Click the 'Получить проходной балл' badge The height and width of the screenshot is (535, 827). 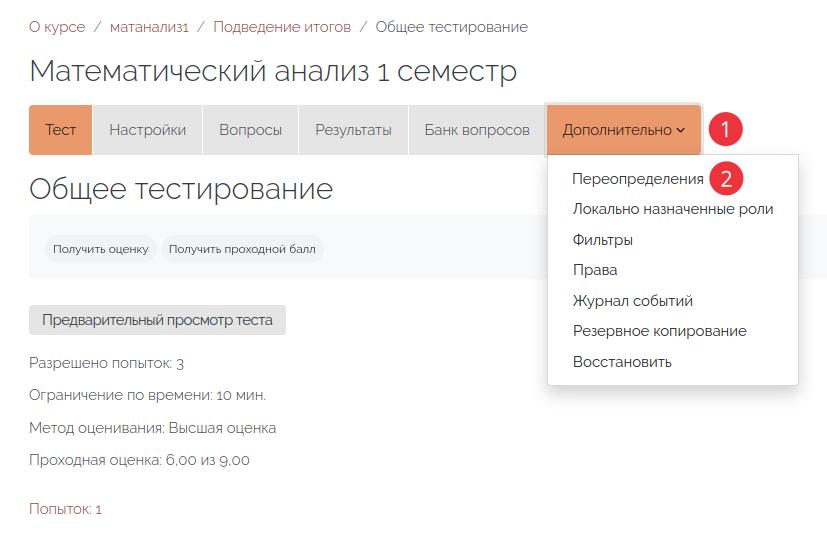click(242, 249)
